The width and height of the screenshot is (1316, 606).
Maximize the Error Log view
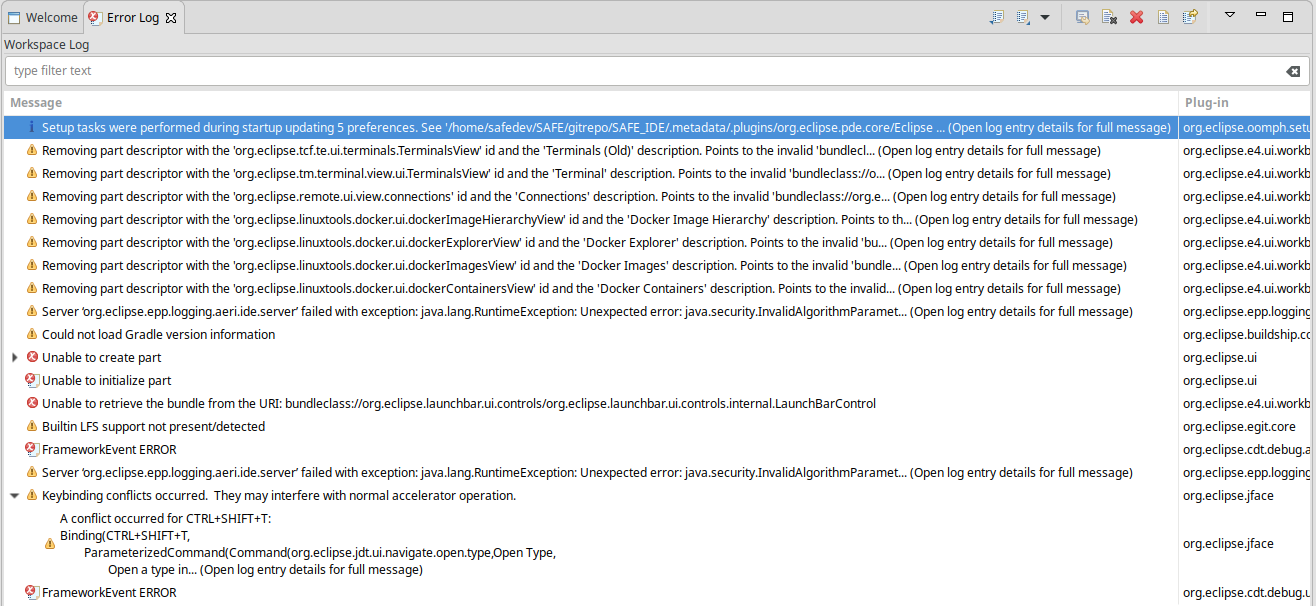1290,15
